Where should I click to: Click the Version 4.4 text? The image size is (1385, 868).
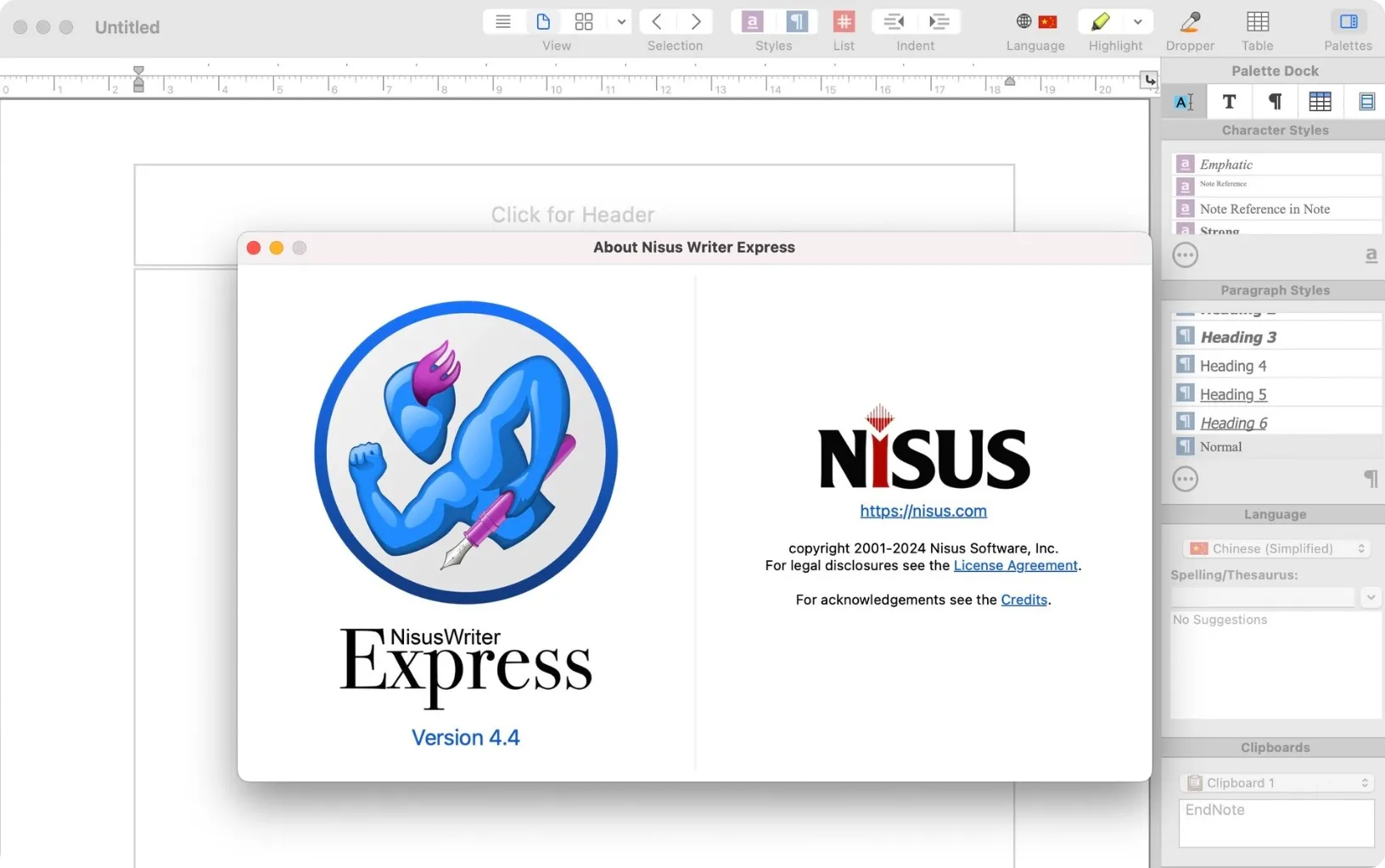(466, 737)
